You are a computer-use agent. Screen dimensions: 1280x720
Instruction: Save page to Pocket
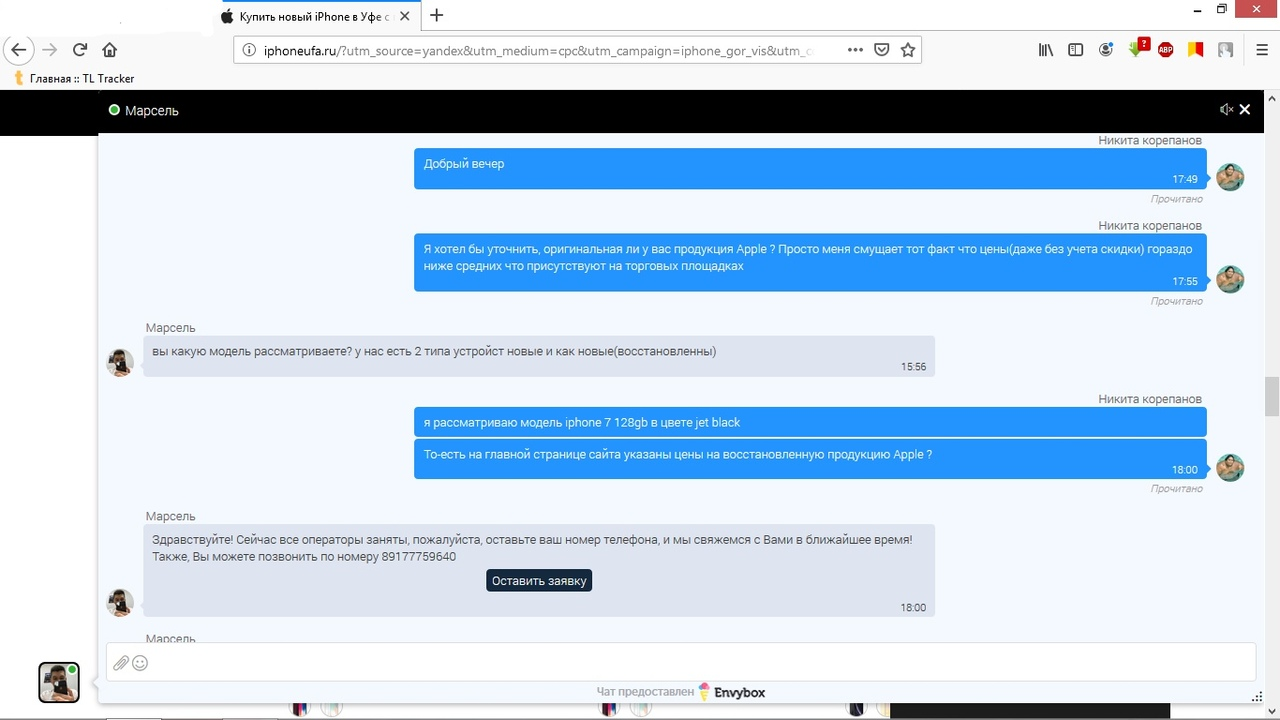click(882, 50)
